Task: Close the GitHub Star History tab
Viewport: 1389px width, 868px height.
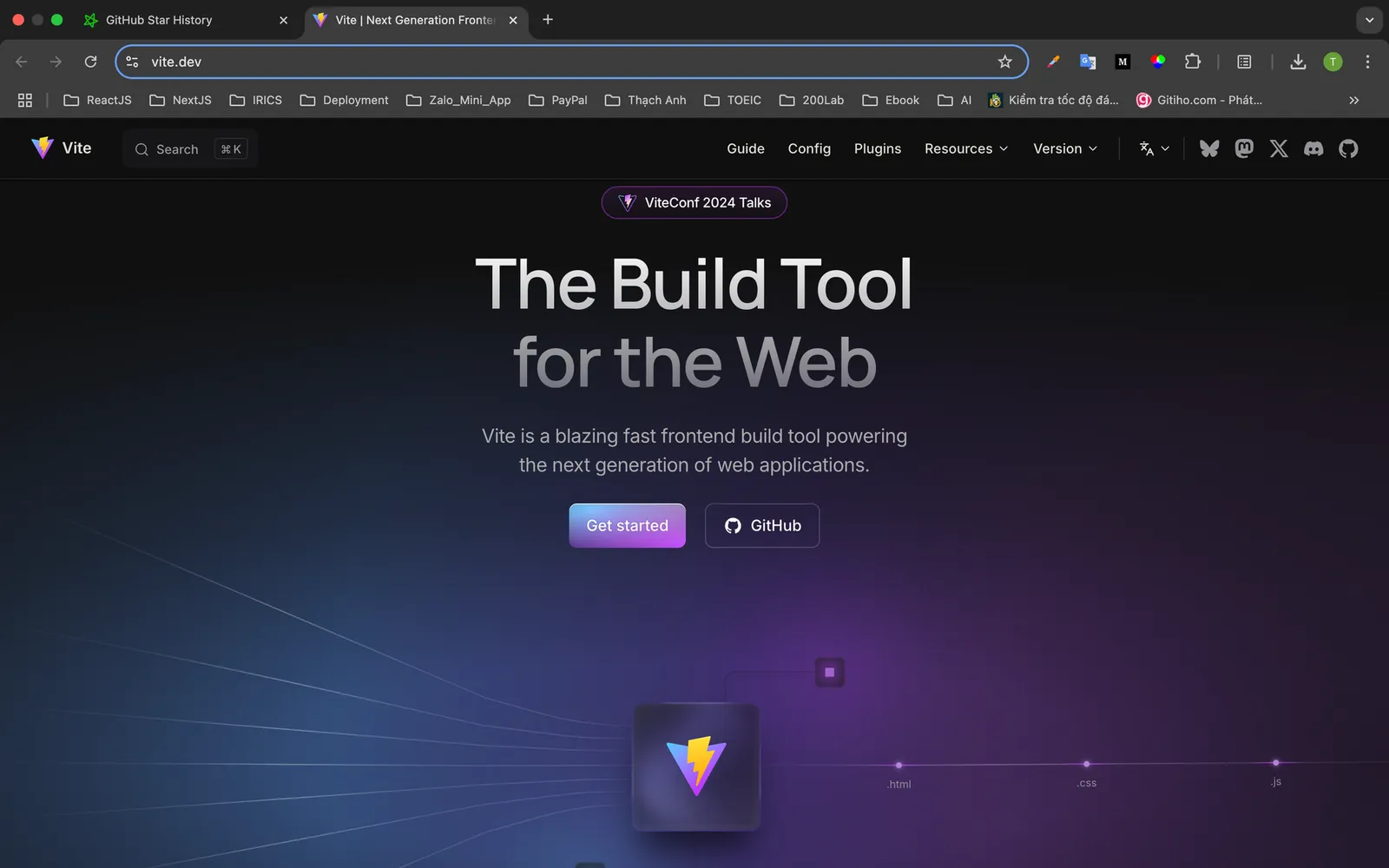Action: click(283, 20)
